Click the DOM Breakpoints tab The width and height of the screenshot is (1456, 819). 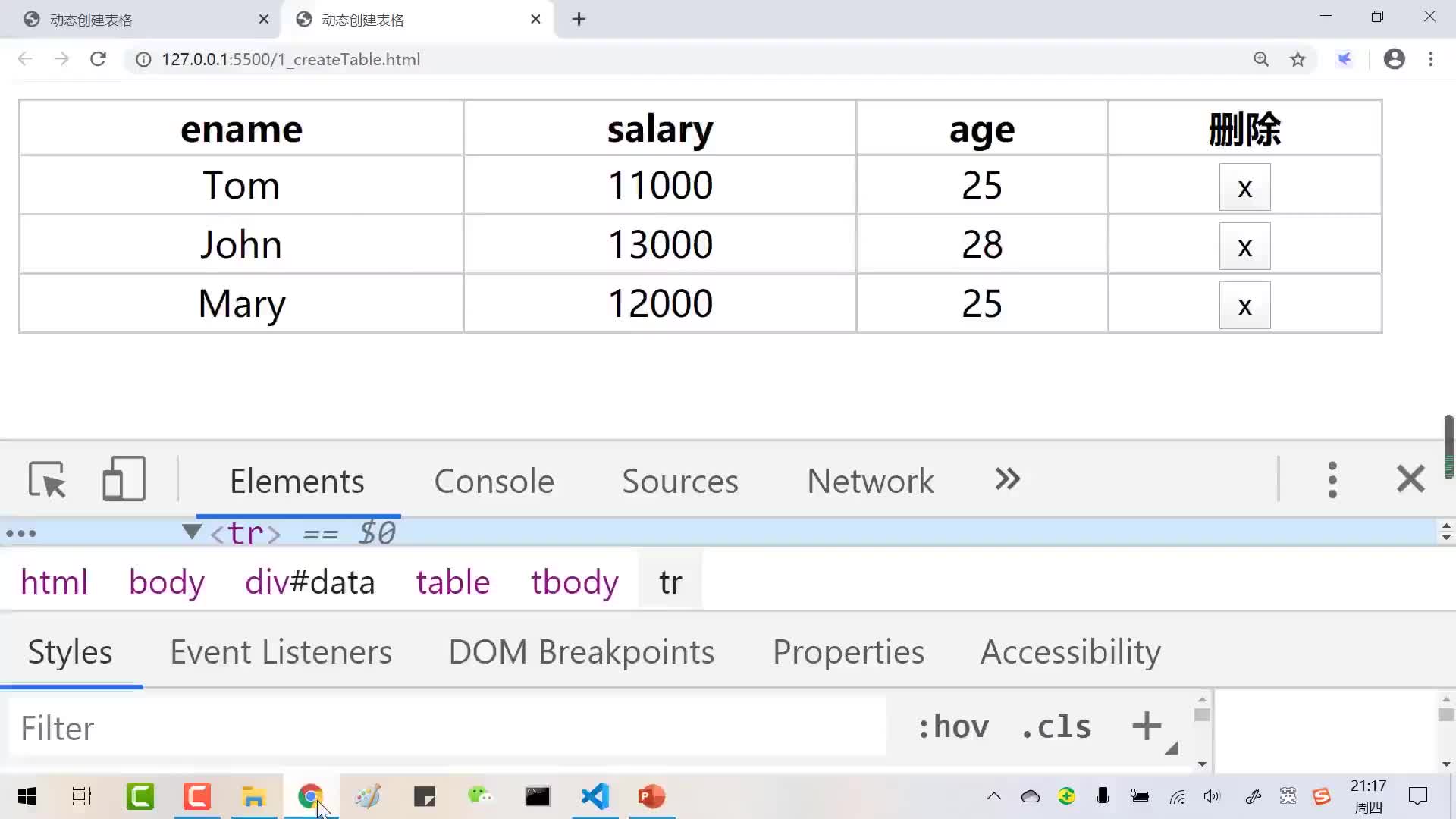pyautogui.click(x=581, y=651)
